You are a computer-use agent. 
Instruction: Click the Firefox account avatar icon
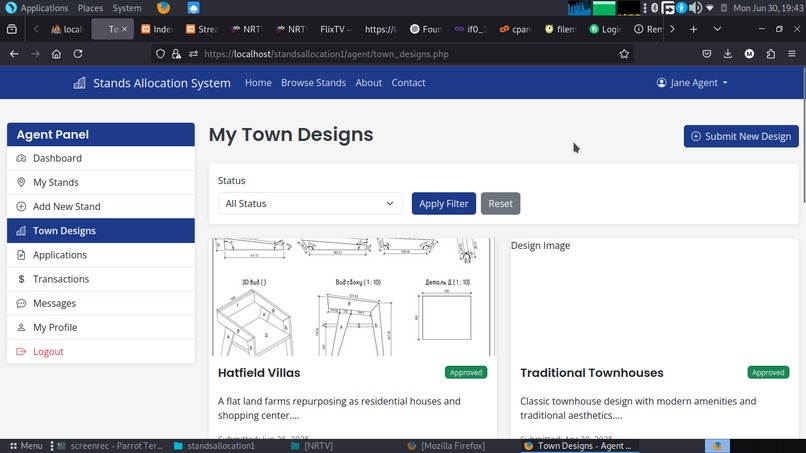(x=749, y=54)
